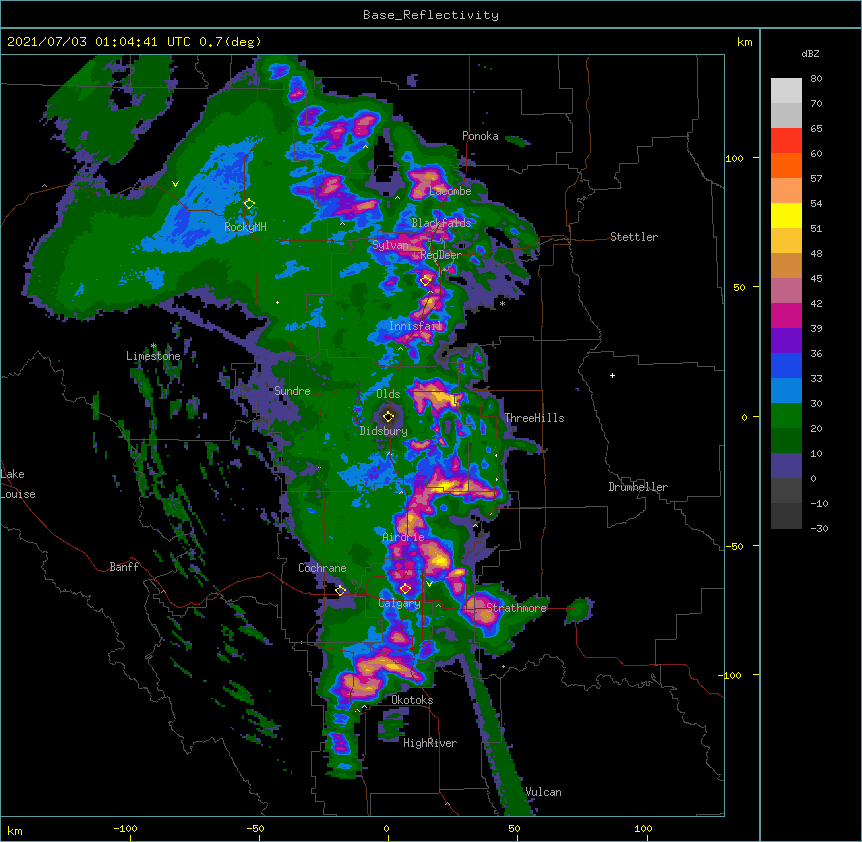Click the yellow V marker northwest of RockyMH

pyautogui.click(x=175, y=184)
